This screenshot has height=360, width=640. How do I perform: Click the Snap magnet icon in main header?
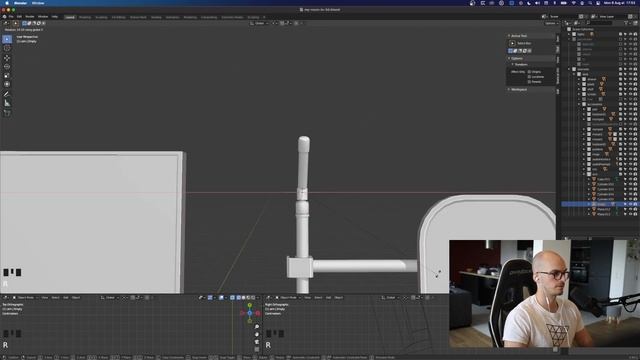282,23
